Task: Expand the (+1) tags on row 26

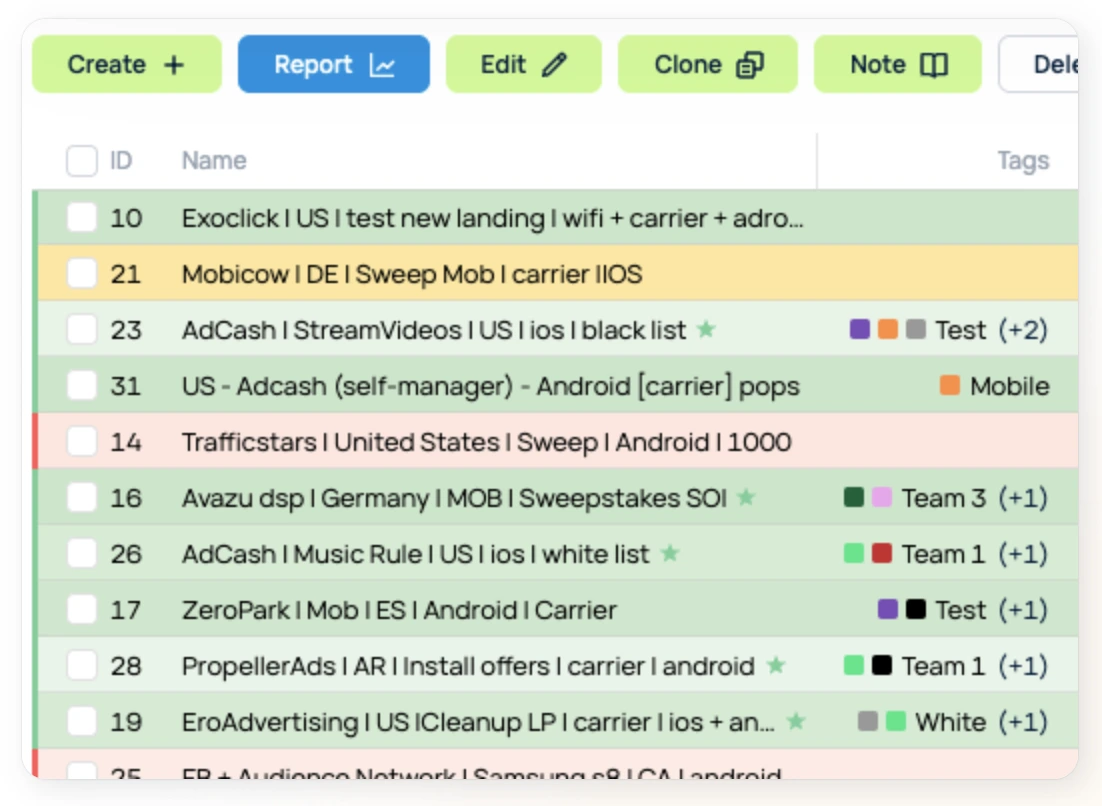Action: pyautogui.click(x=1023, y=554)
